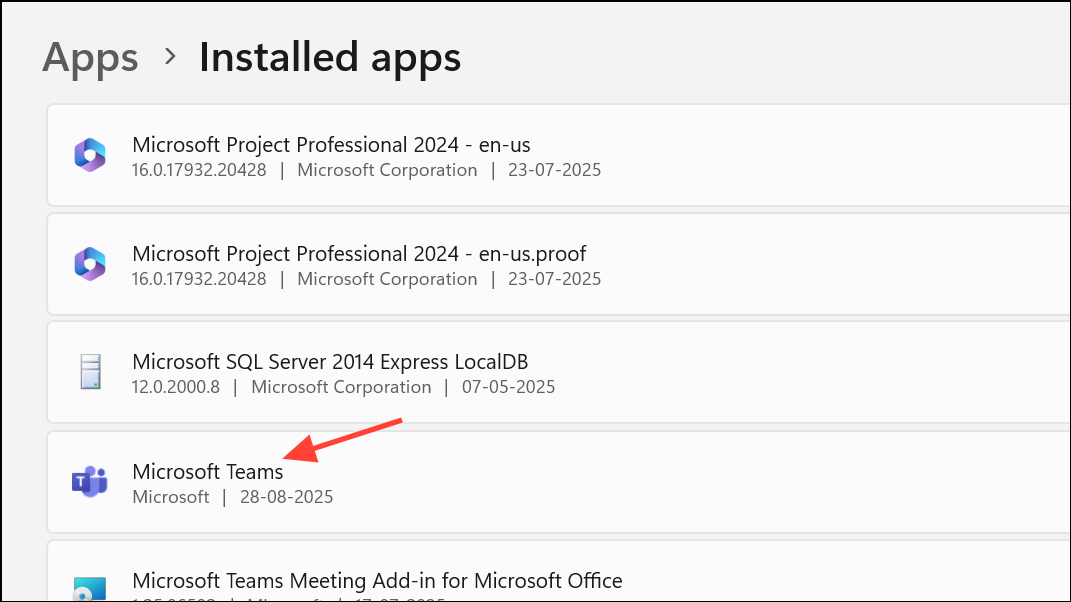Click the SQL Server version 12.0.2000.8
Image resolution: width=1071 pixels, height=602 pixels.
click(x=175, y=387)
